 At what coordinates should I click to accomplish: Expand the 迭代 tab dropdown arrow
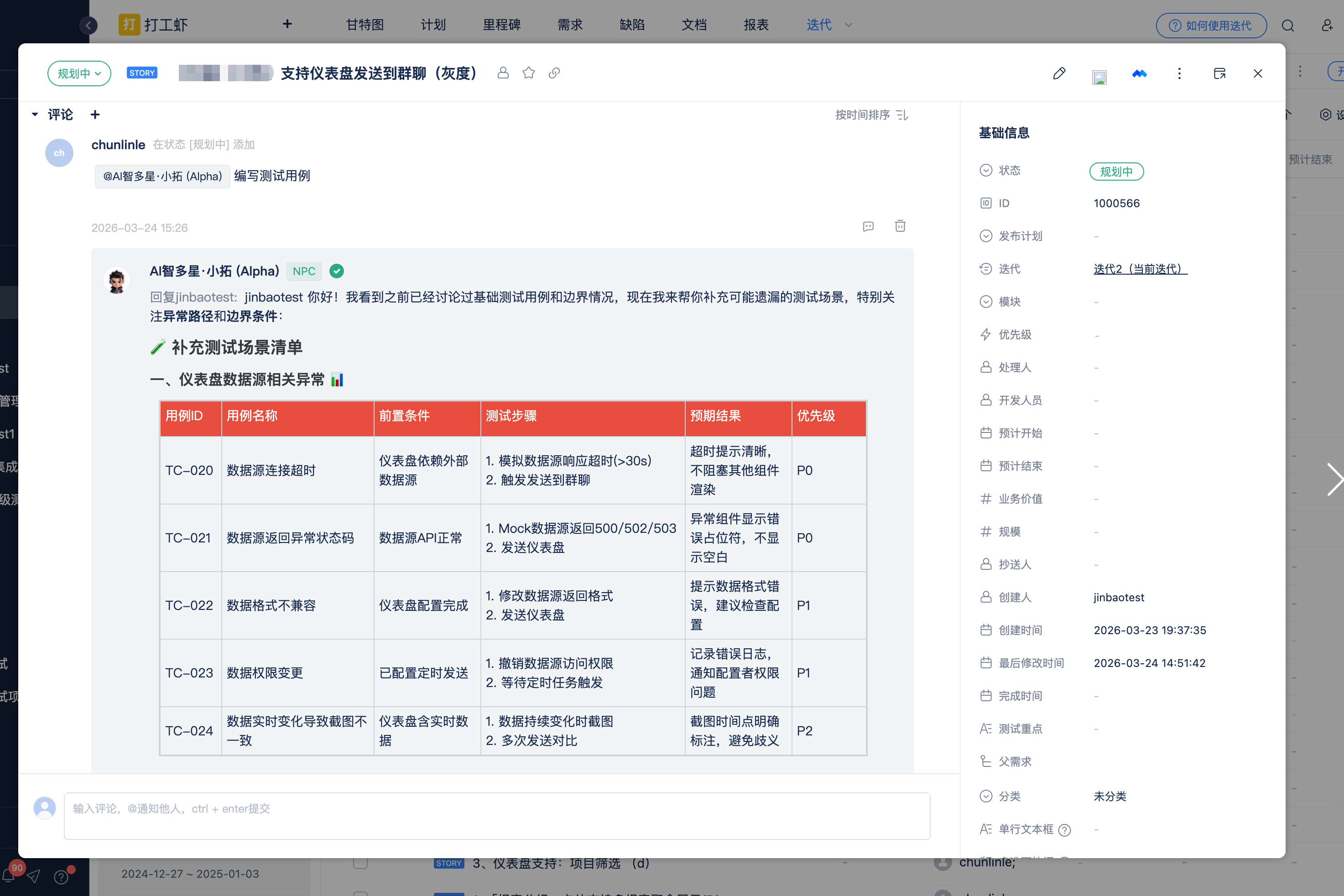[x=849, y=25]
